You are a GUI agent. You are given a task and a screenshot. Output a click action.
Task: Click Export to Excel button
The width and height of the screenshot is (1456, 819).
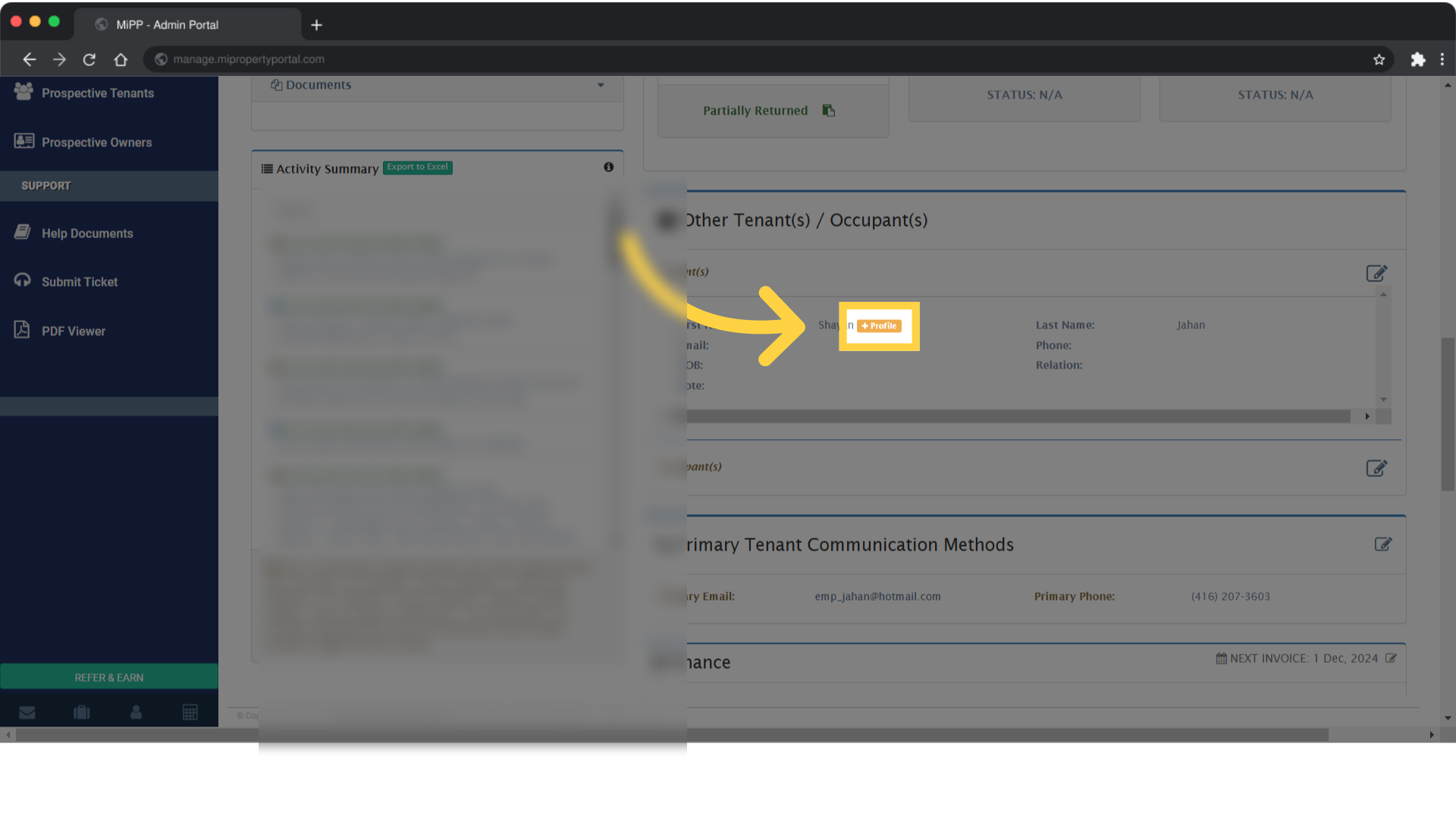[417, 168]
